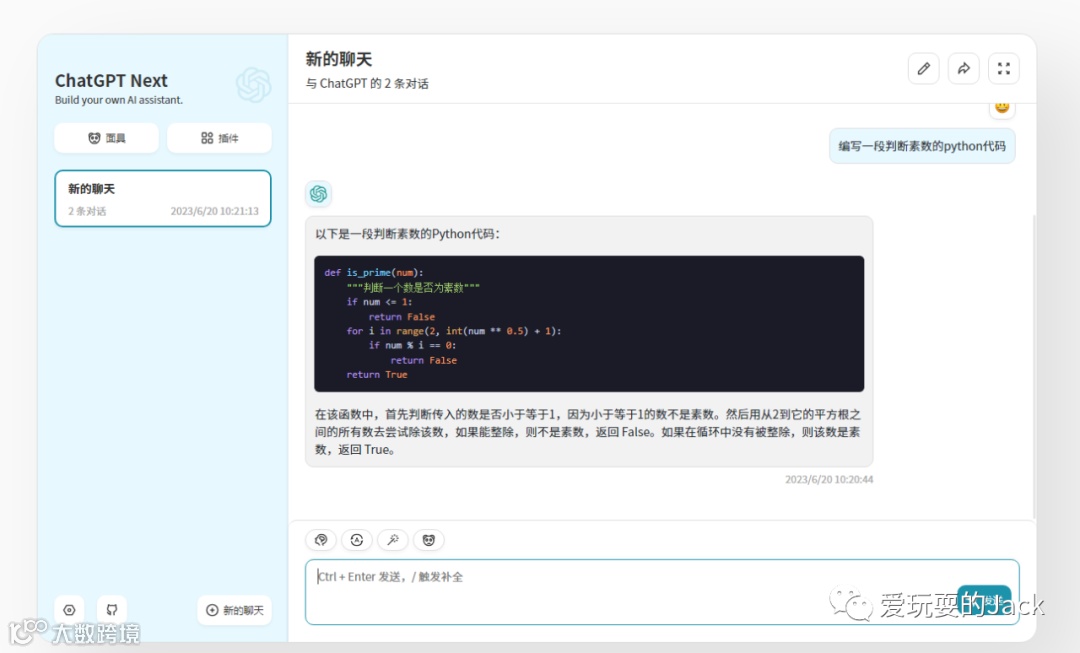The image size is (1080, 653).
Task: Focus the Ctrl+Enter message input field
Action: pos(662,592)
